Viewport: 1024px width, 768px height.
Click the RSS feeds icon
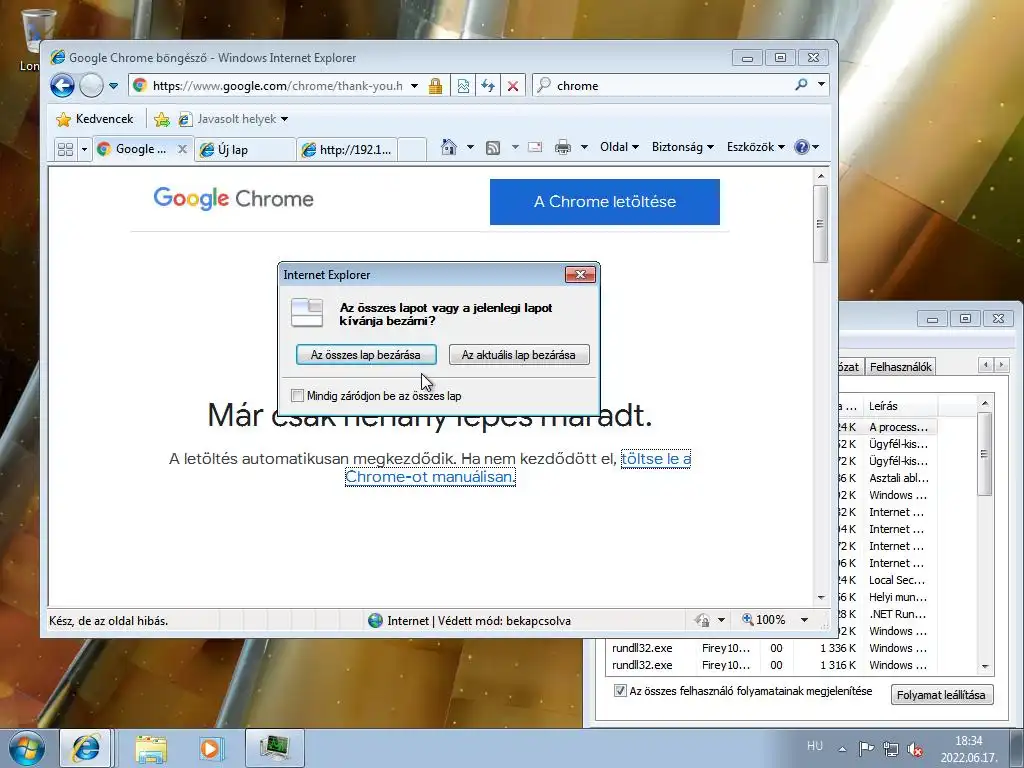[x=493, y=148]
